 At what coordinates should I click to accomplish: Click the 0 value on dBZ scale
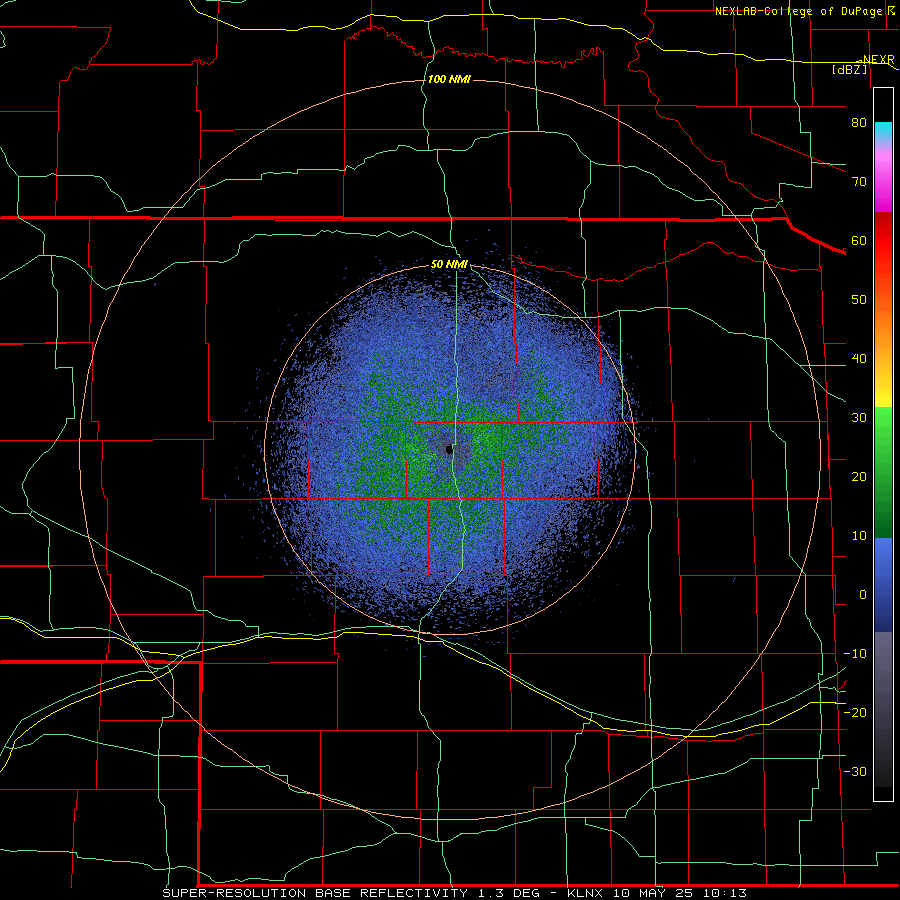(863, 595)
